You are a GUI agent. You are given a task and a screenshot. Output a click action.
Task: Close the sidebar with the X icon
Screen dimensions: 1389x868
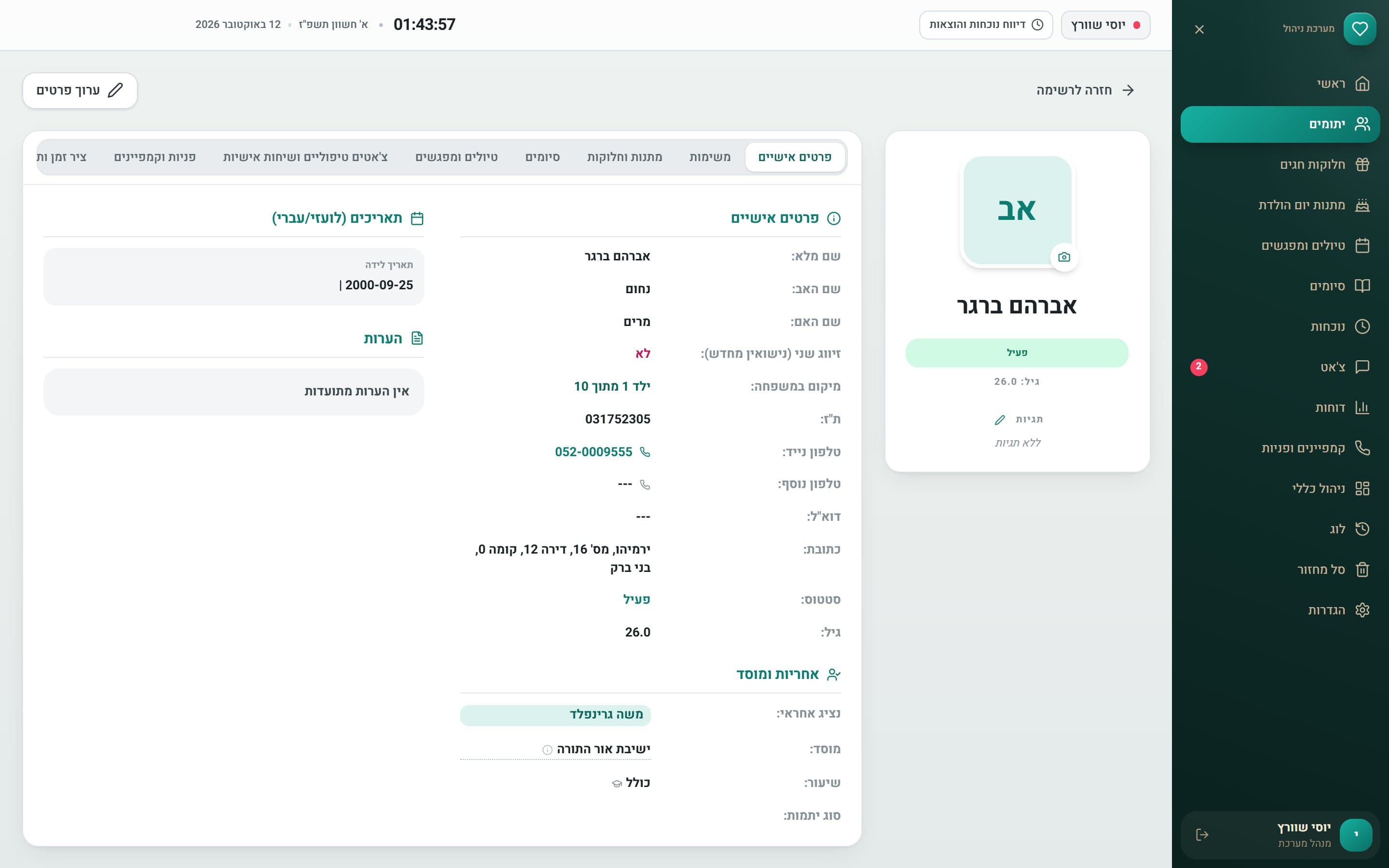[1199, 29]
